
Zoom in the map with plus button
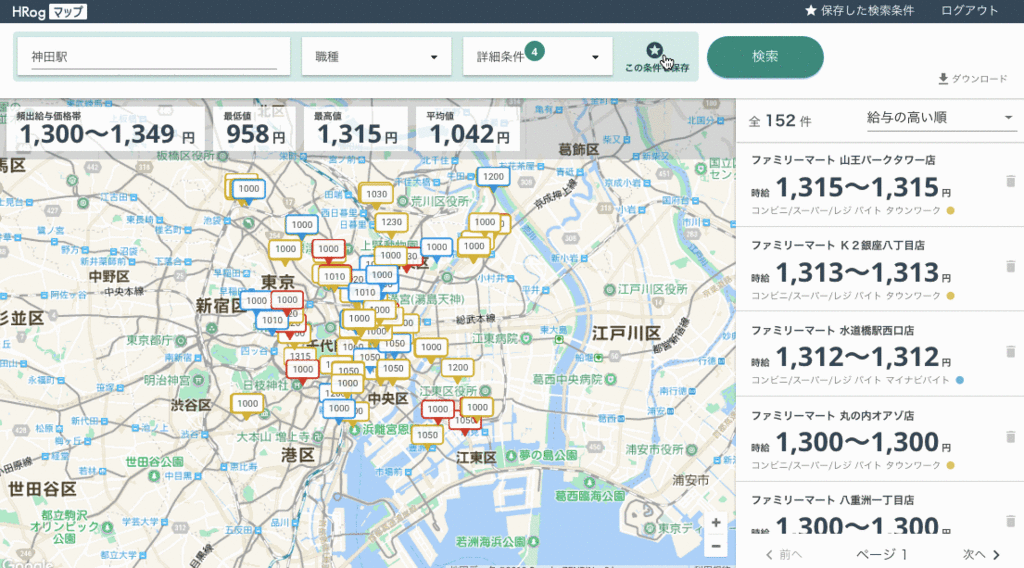(x=716, y=522)
